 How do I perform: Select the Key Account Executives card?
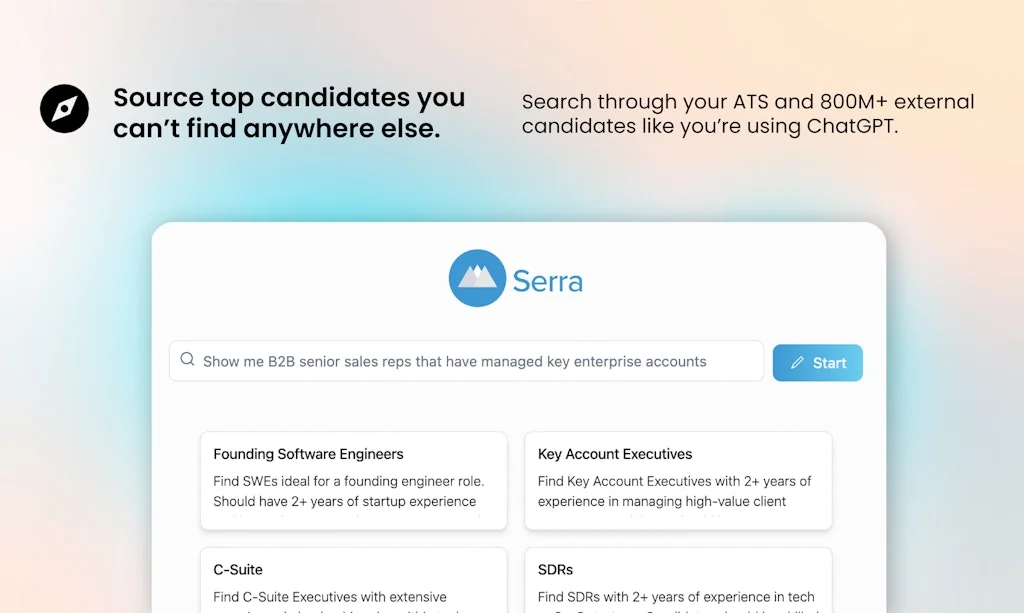click(x=678, y=480)
